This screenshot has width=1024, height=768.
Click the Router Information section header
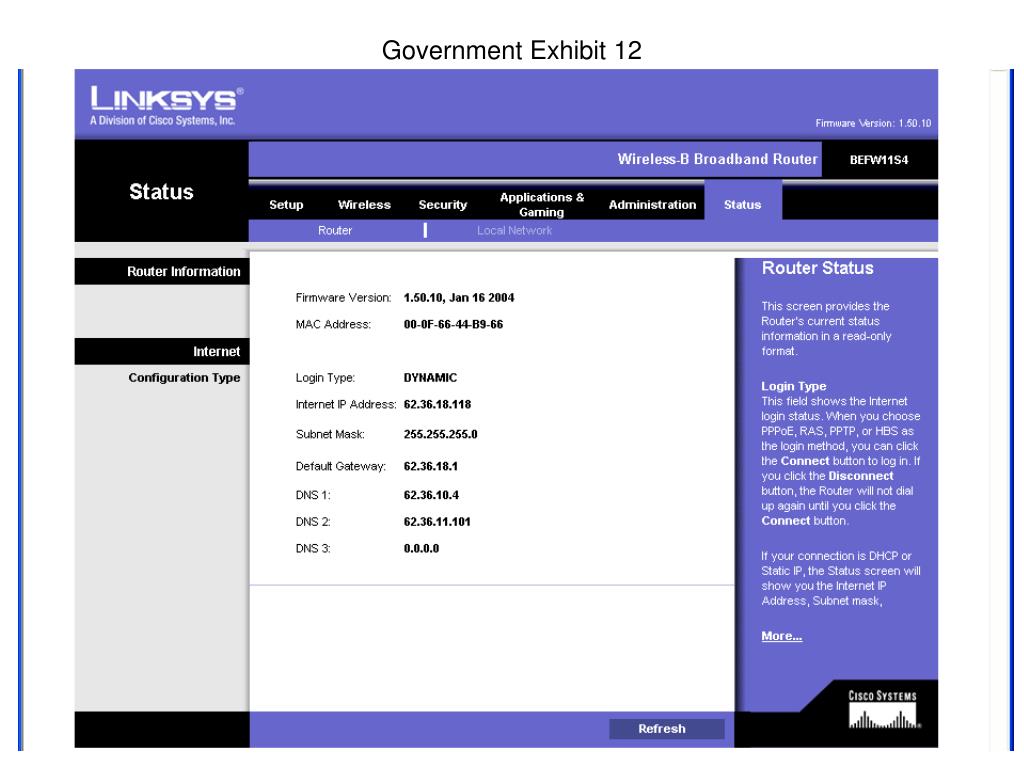pyautogui.click(x=162, y=272)
